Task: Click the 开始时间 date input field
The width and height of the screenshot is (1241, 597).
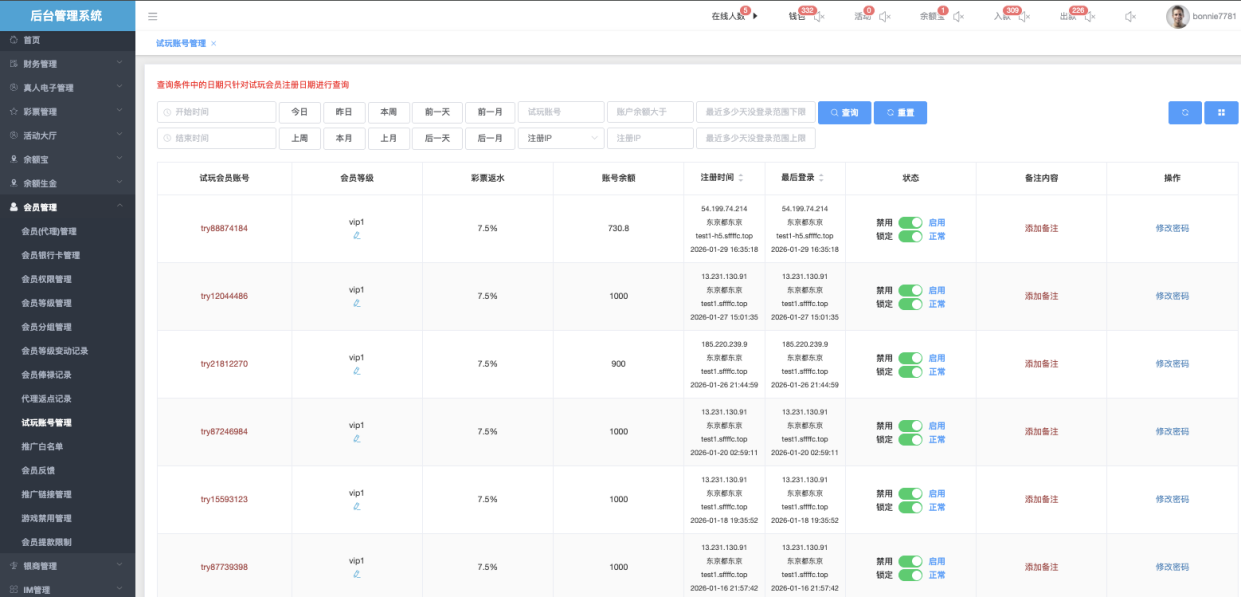Action: 216,112
